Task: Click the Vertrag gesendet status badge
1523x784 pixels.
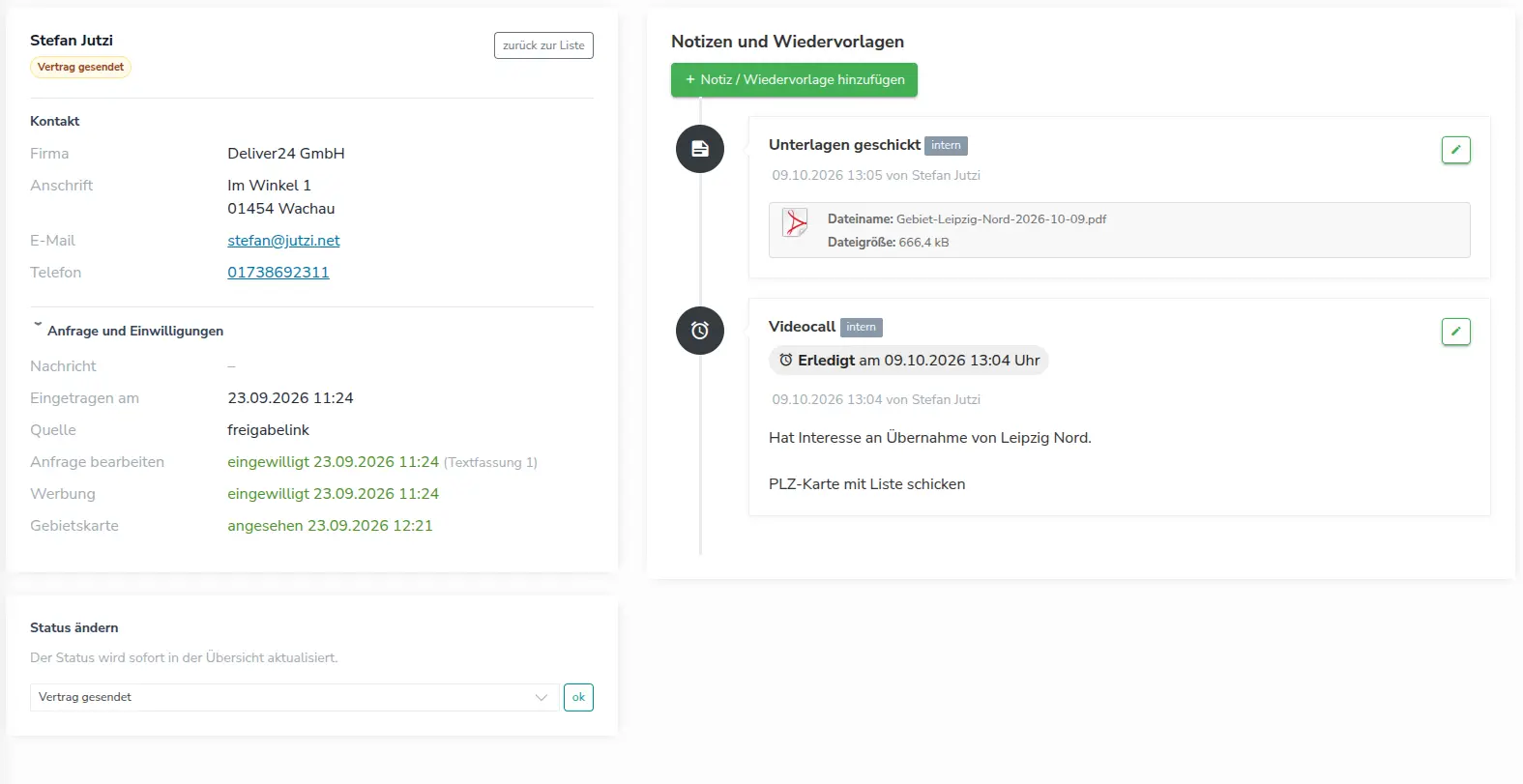Action: (x=80, y=67)
